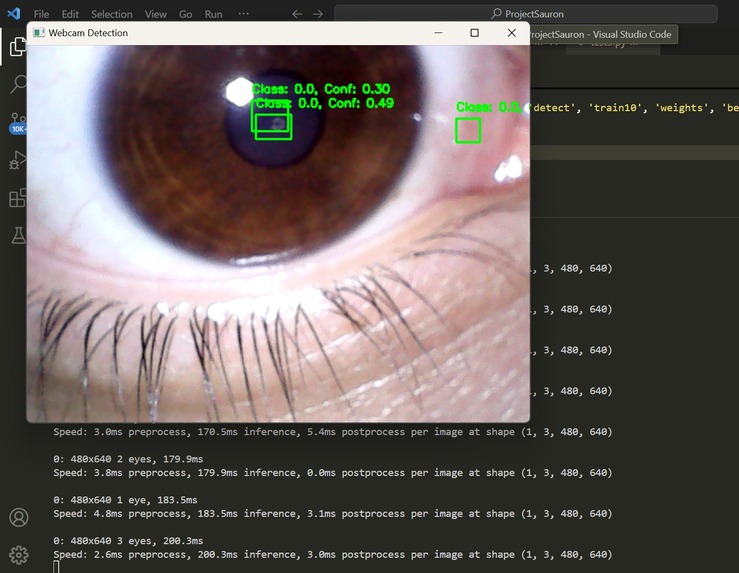
Task: Go back with the left arrow
Action: coord(297,14)
